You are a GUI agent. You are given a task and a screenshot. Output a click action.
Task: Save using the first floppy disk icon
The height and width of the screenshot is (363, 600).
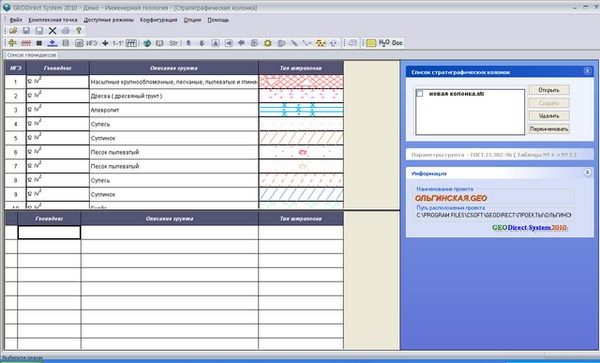pyautogui.click(x=26, y=31)
